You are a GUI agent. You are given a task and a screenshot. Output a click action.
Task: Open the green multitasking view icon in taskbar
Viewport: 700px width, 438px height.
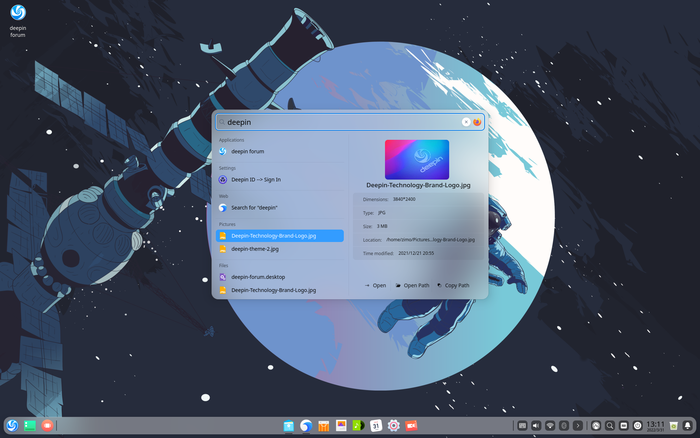point(29,426)
